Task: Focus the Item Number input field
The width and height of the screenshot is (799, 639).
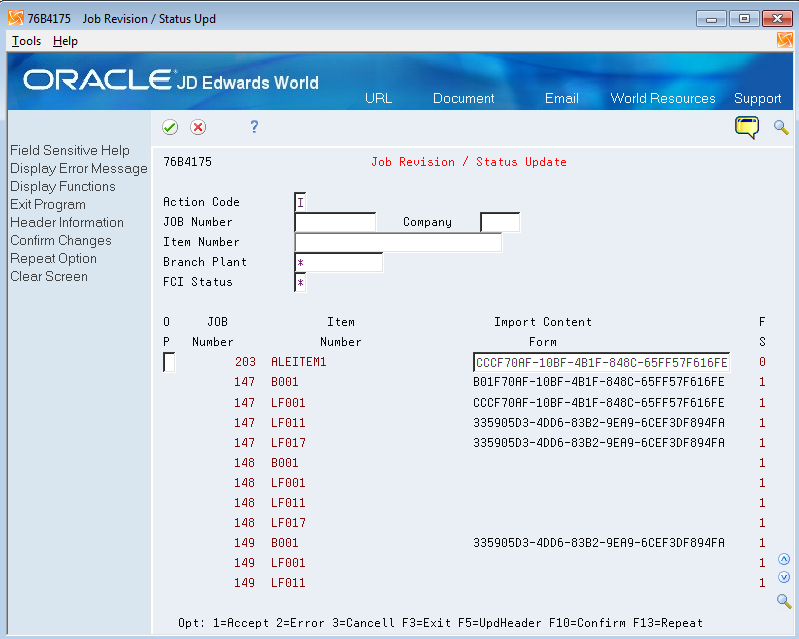Action: point(398,242)
